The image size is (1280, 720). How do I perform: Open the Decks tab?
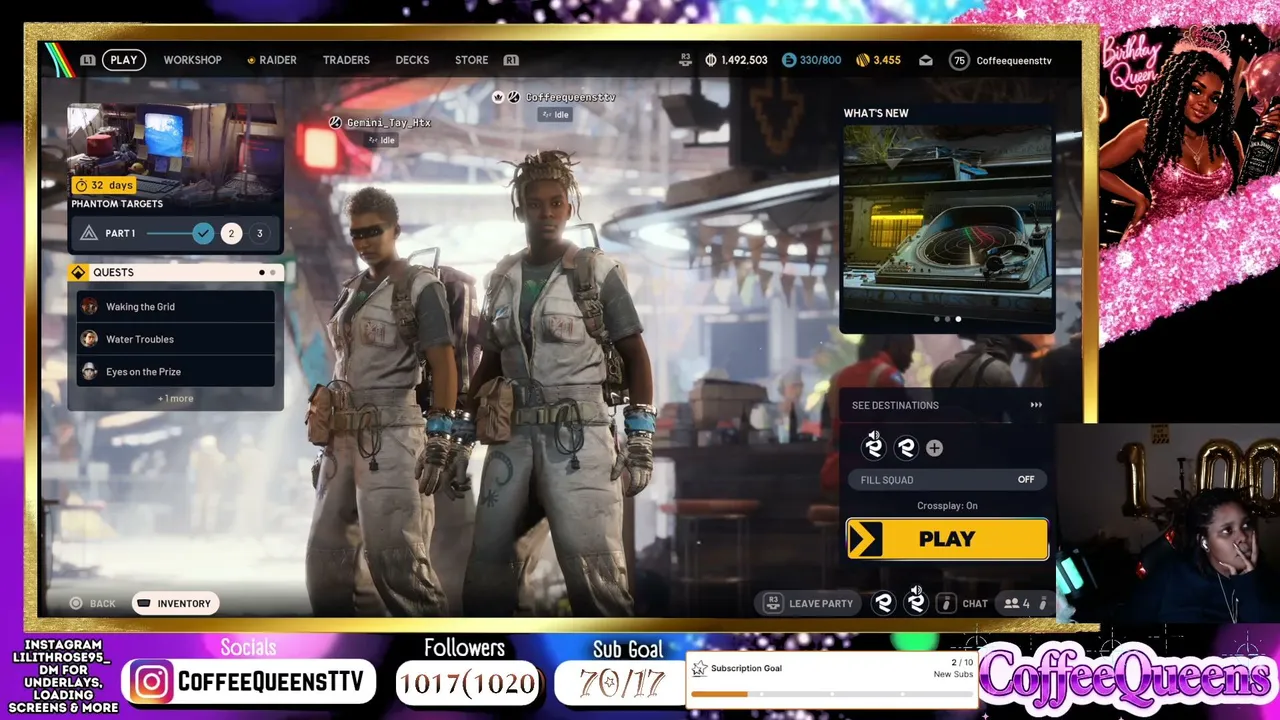[x=412, y=60]
